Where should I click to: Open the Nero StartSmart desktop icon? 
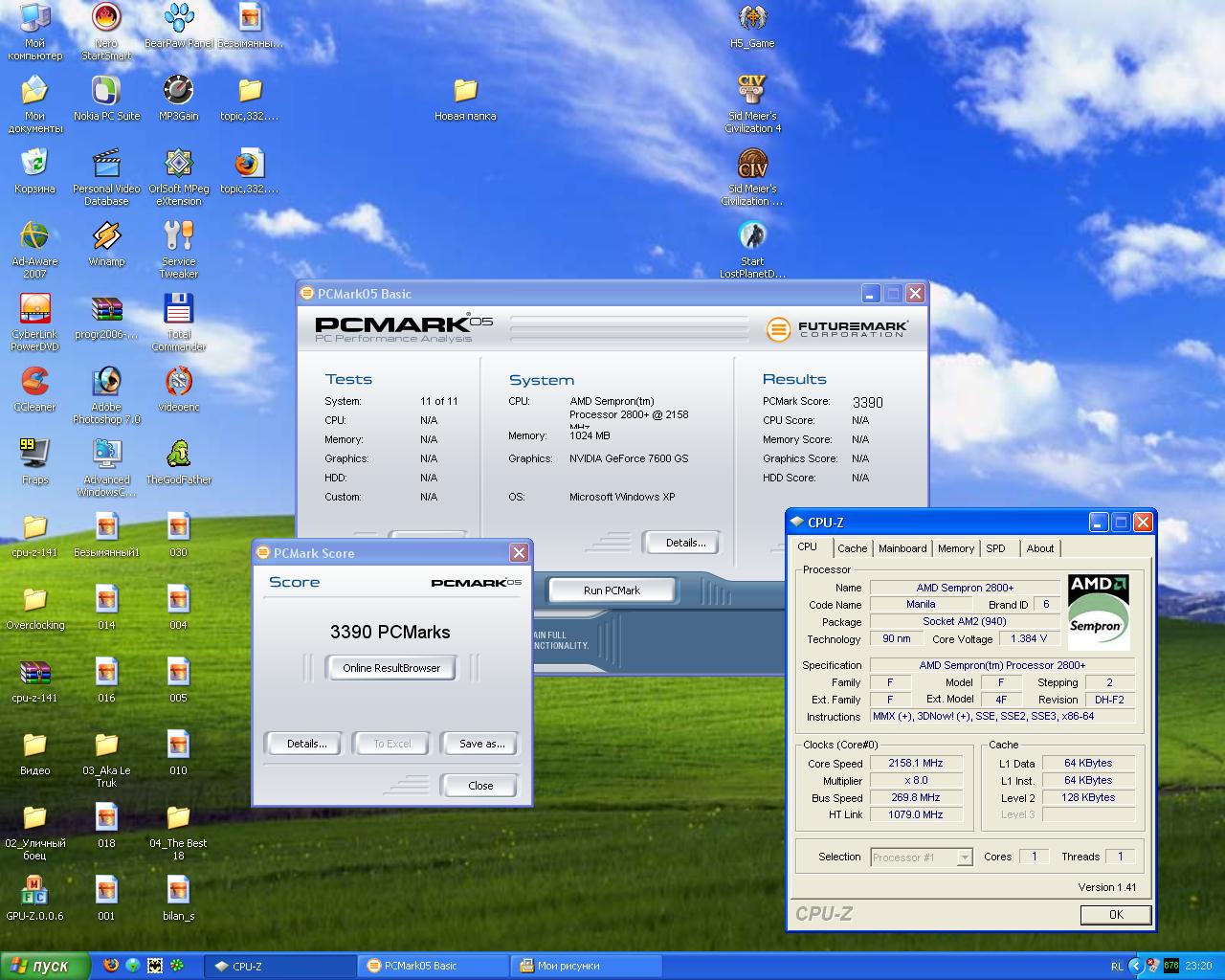(106, 30)
